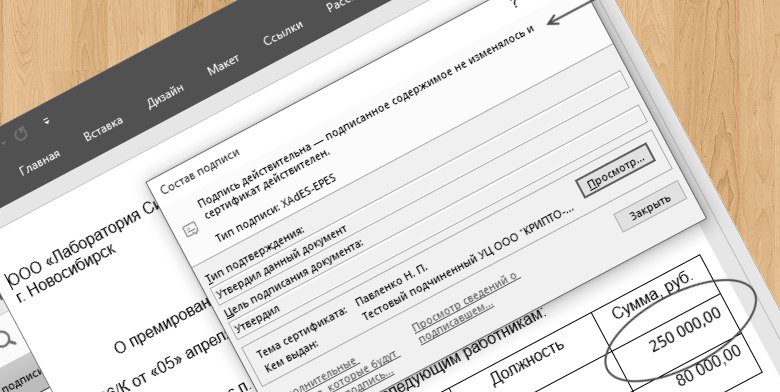Click the Состав подписи dialog title
This screenshot has height=392, width=780.
click(199, 171)
